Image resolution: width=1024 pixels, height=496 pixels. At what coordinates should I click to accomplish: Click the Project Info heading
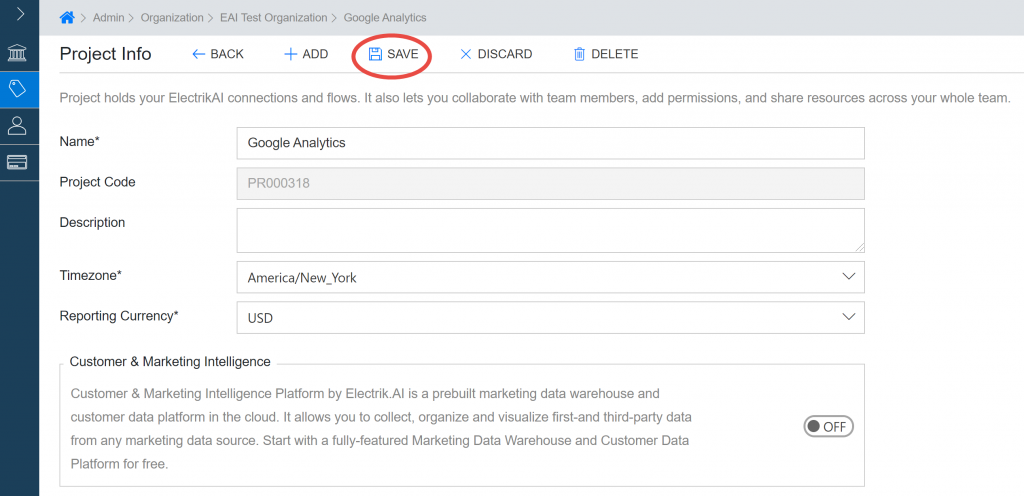tap(105, 54)
